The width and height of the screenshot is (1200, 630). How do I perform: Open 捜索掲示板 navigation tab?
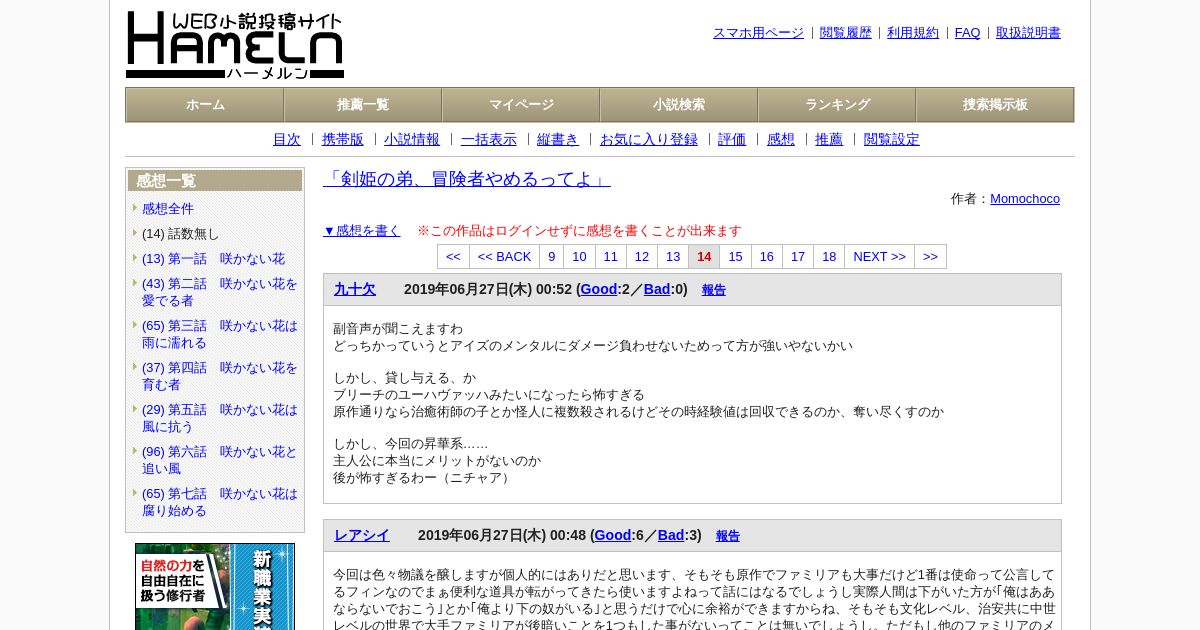(x=995, y=105)
